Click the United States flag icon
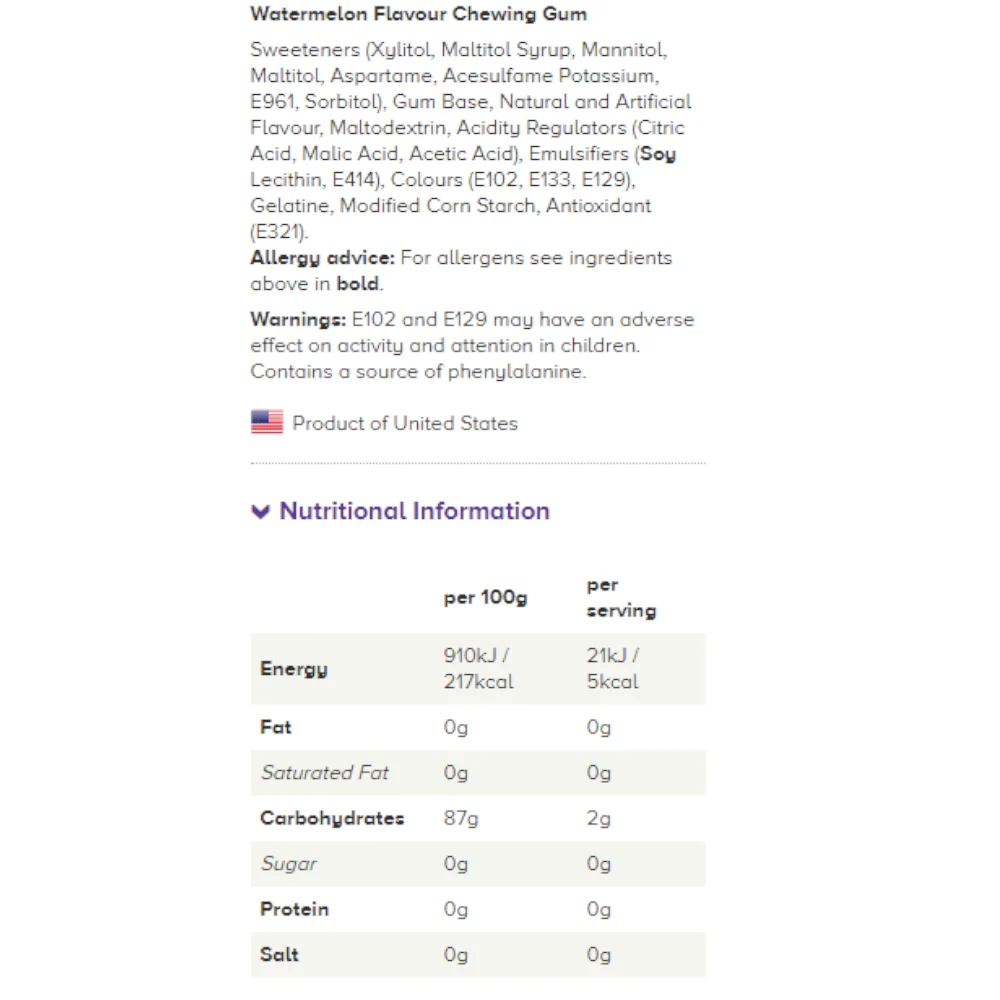 [x=267, y=422]
